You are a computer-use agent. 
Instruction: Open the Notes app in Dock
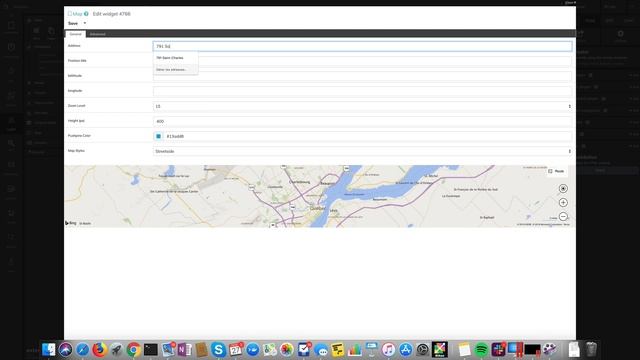click(x=464, y=349)
